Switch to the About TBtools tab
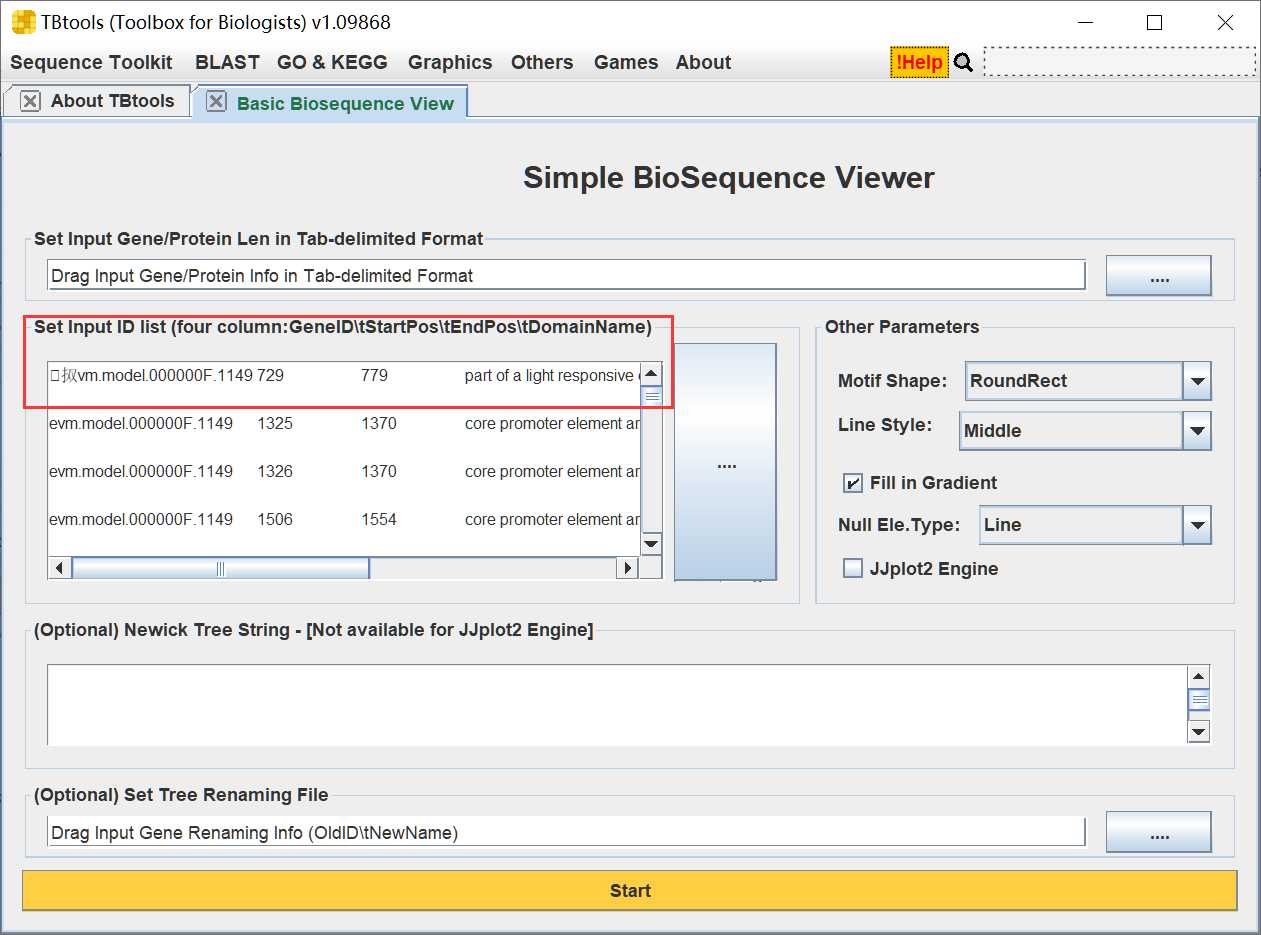 click(112, 101)
